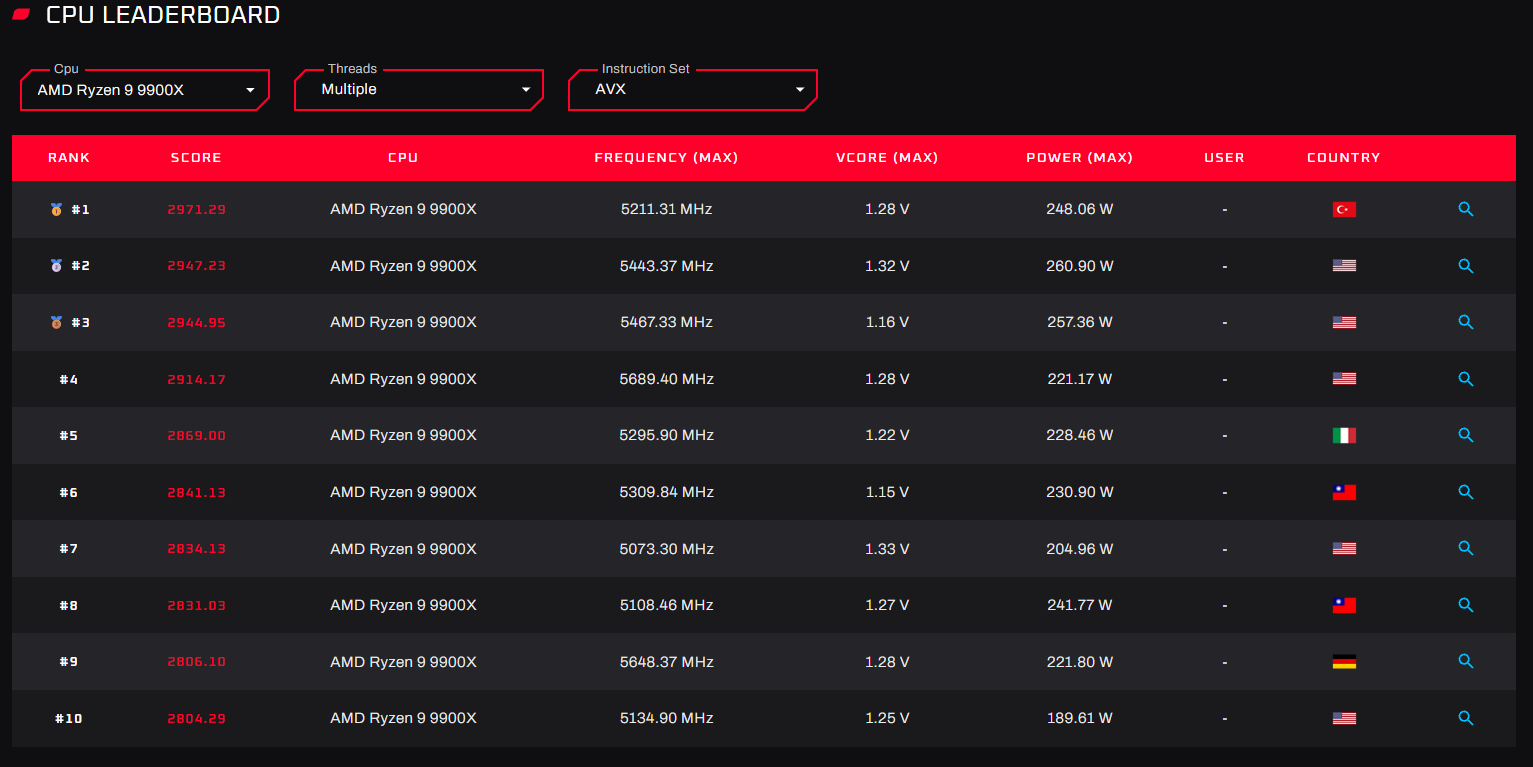Click the silver medal icon at rank #2

[x=56, y=266]
